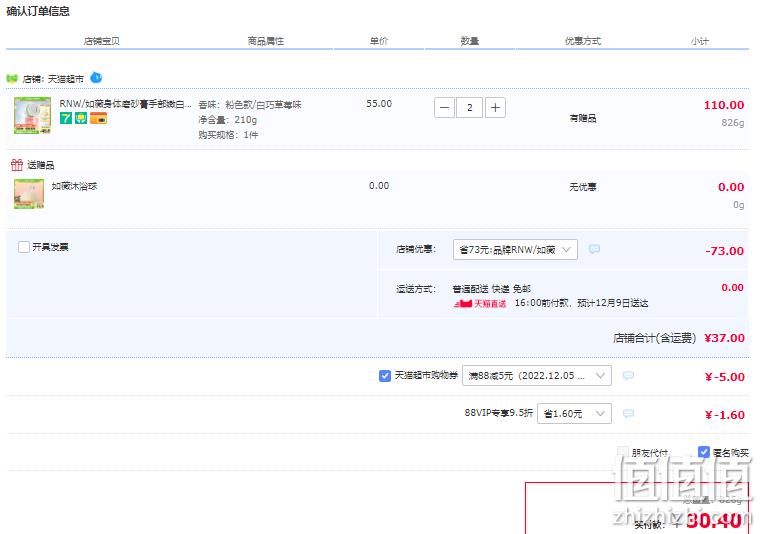Image resolution: width=762 pixels, height=534 pixels.
Task: Open the 如薇沐浴球 gift name link
Action: pyautogui.click(x=74, y=186)
